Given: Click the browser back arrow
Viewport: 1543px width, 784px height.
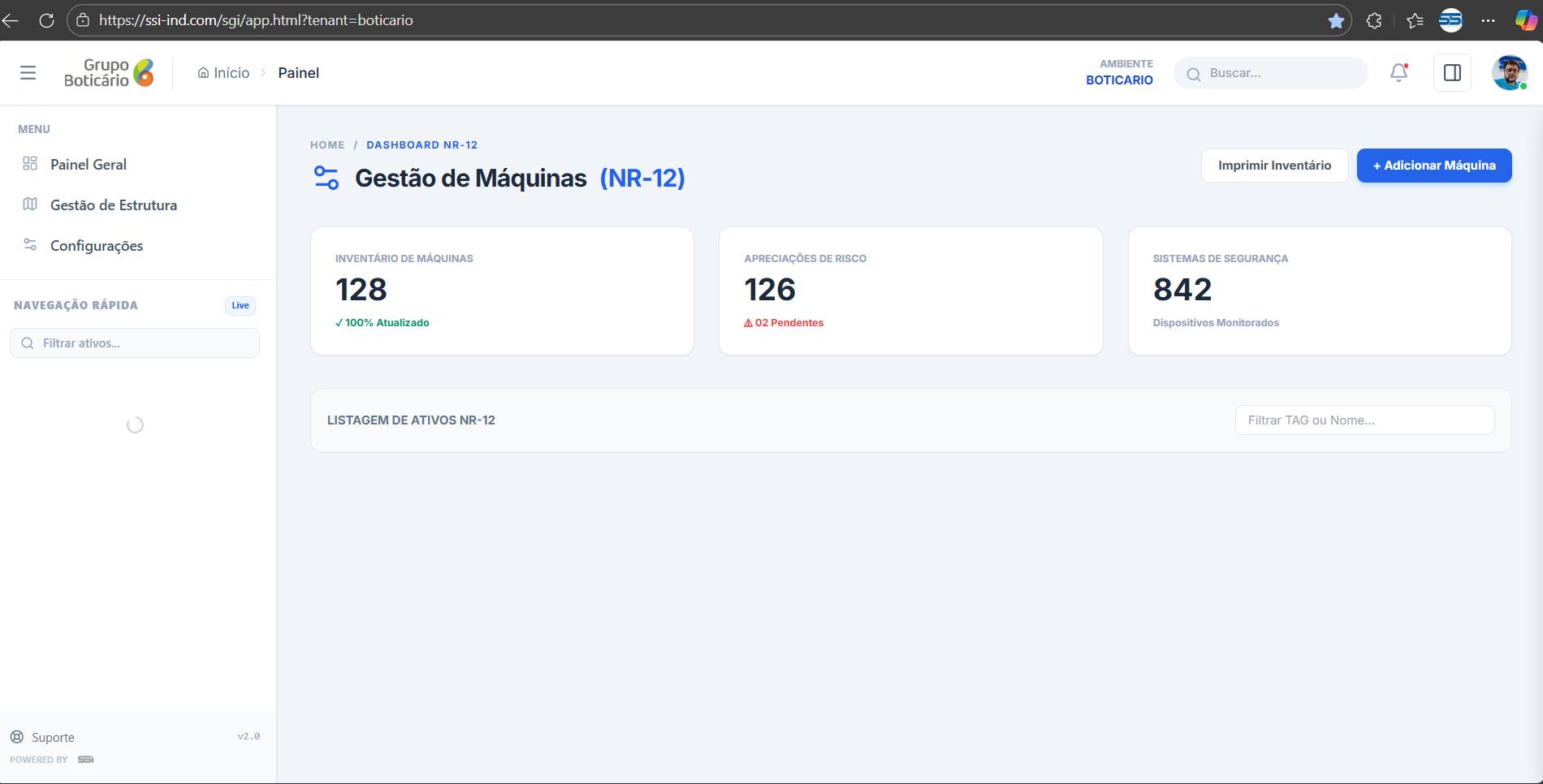Looking at the screenshot, I should pos(11,20).
